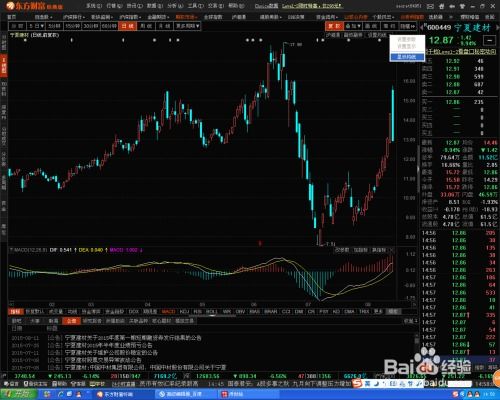This screenshot has width=500, height=400.
Task: Open 沪港通 in navigation bar
Action: click(x=239, y=17)
